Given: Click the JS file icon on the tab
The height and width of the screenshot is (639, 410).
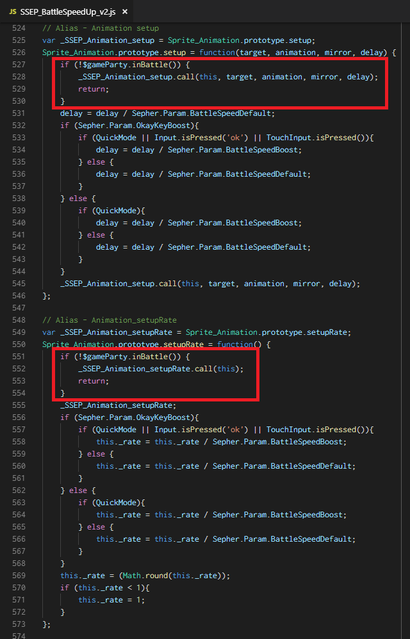Looking at the screenshot, I should [x=13, y=12].
